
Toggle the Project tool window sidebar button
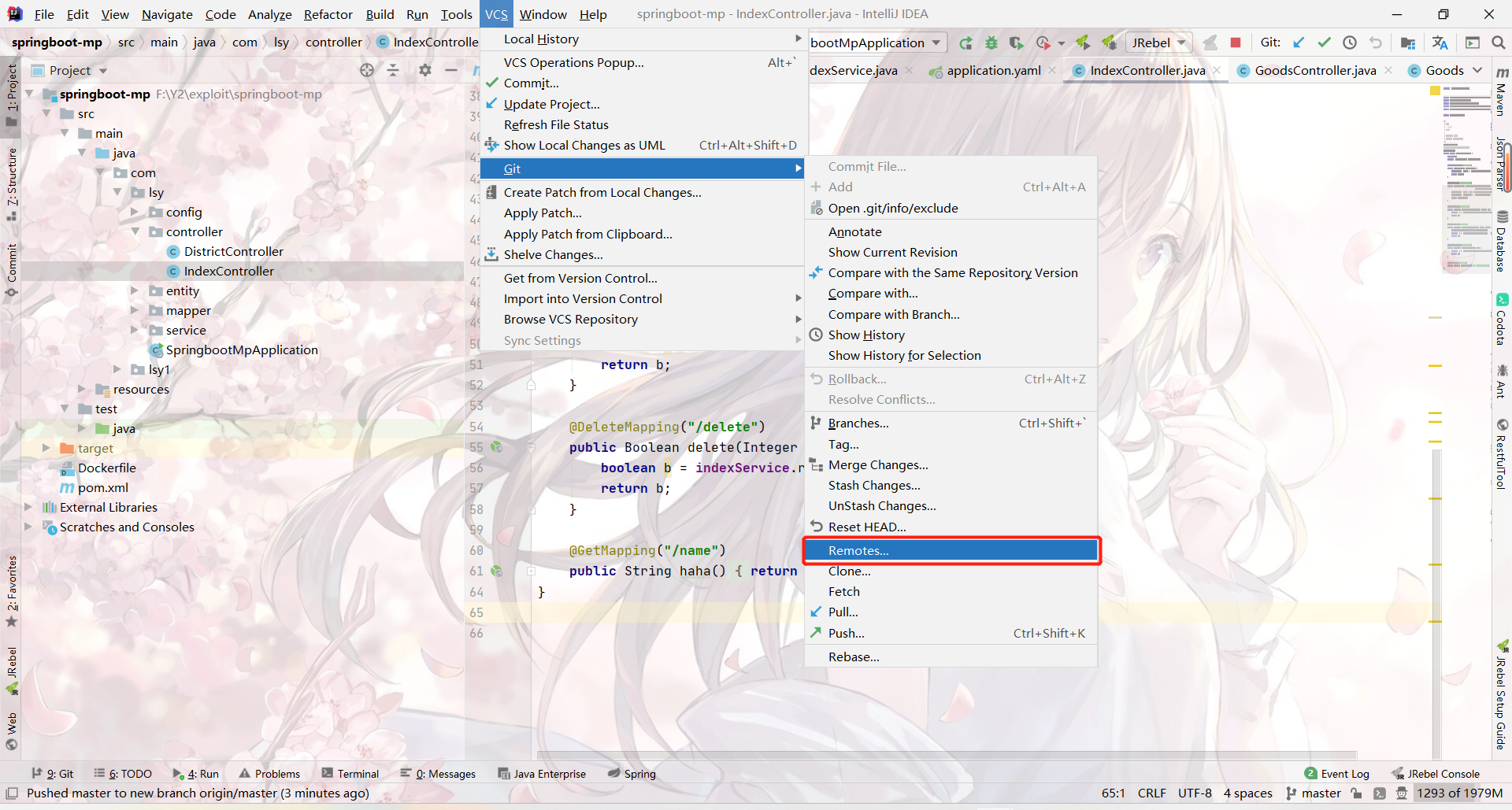click(x=11, y=94)
